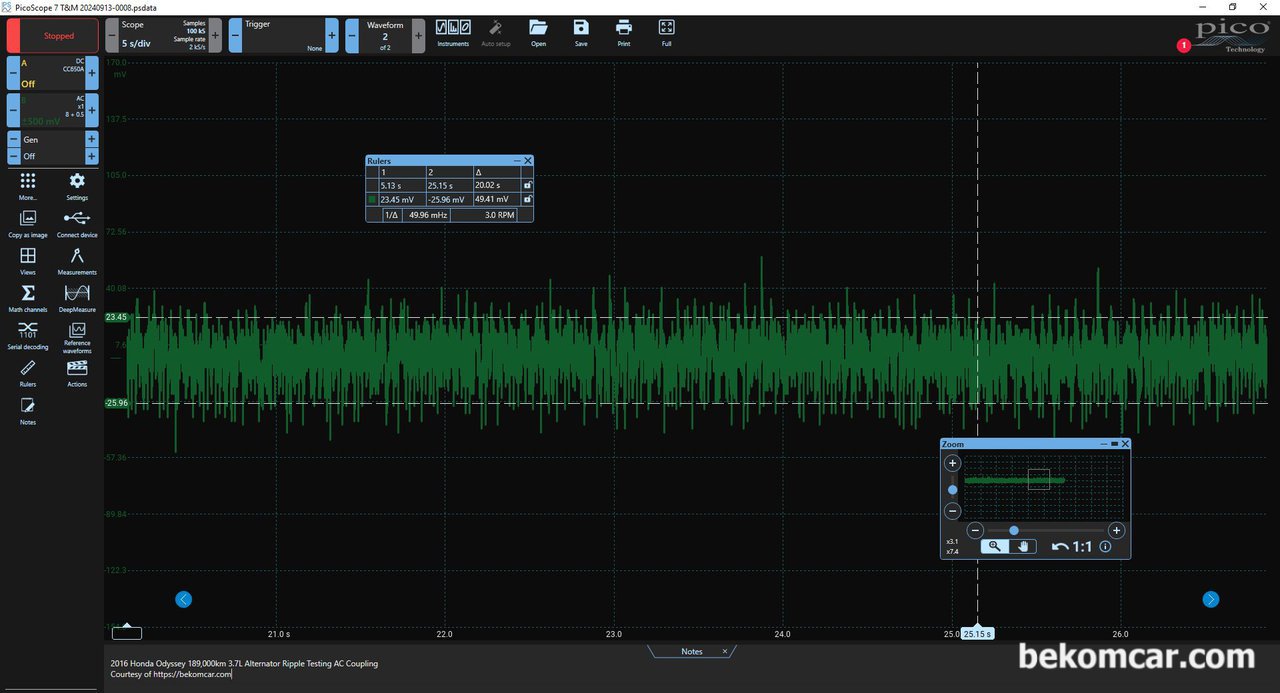The height and width of the screenshot is (693, 1280).
Task: Select the zoom magnifier mode in Zoom panel
Action: (x=995, y=546)
